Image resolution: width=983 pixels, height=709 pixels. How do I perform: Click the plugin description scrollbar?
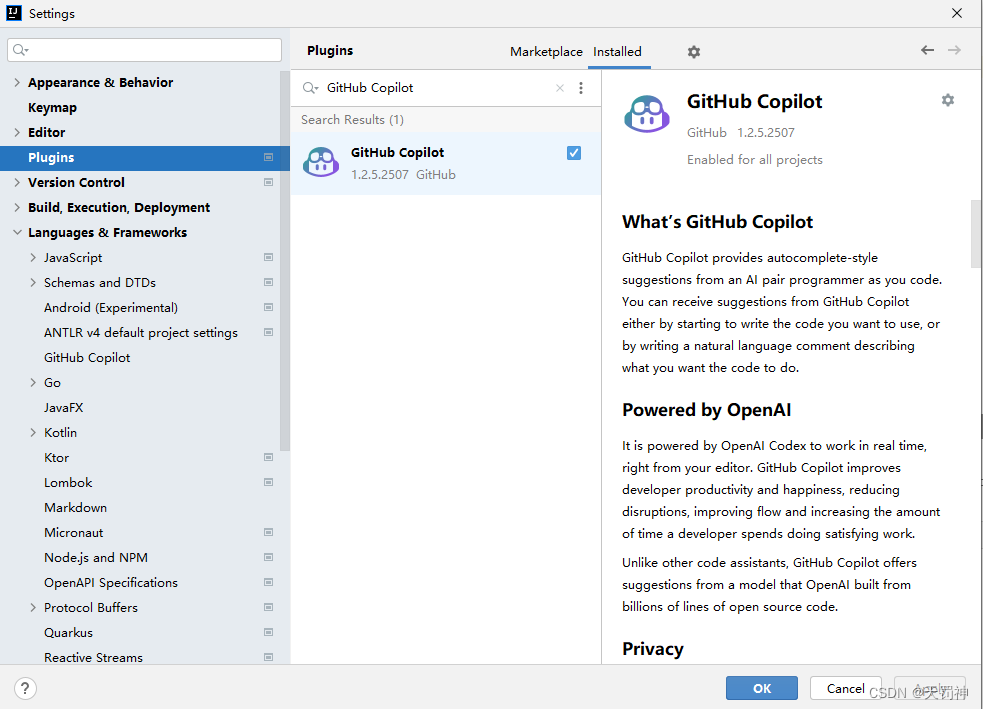pyautogui.click(x=975, y=233)
